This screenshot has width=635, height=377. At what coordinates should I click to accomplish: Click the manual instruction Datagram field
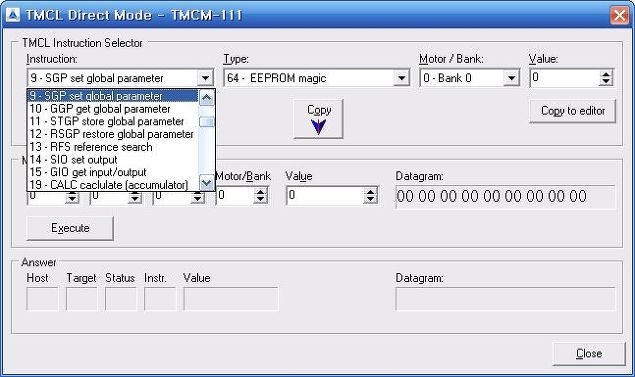point(505,197)
